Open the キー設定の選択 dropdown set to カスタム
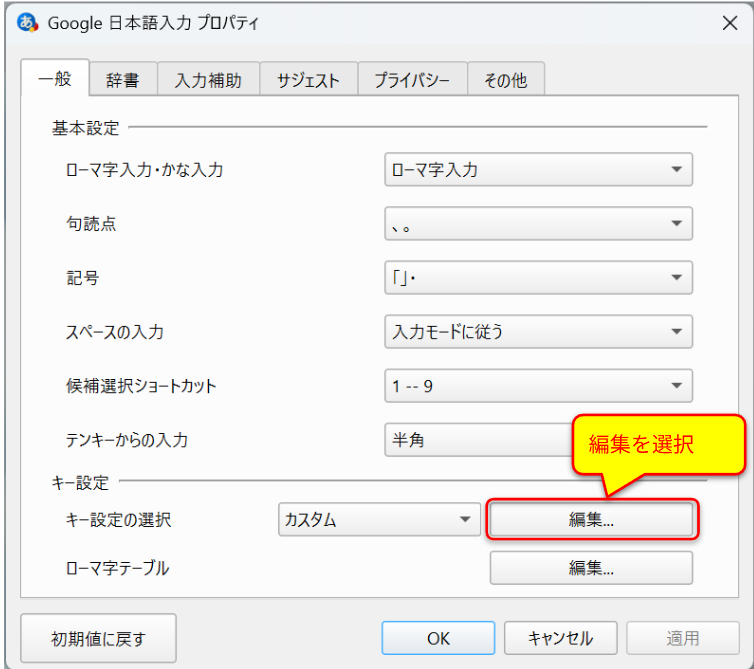The height and width of the screenshot is (669, 754). [379, 519]
